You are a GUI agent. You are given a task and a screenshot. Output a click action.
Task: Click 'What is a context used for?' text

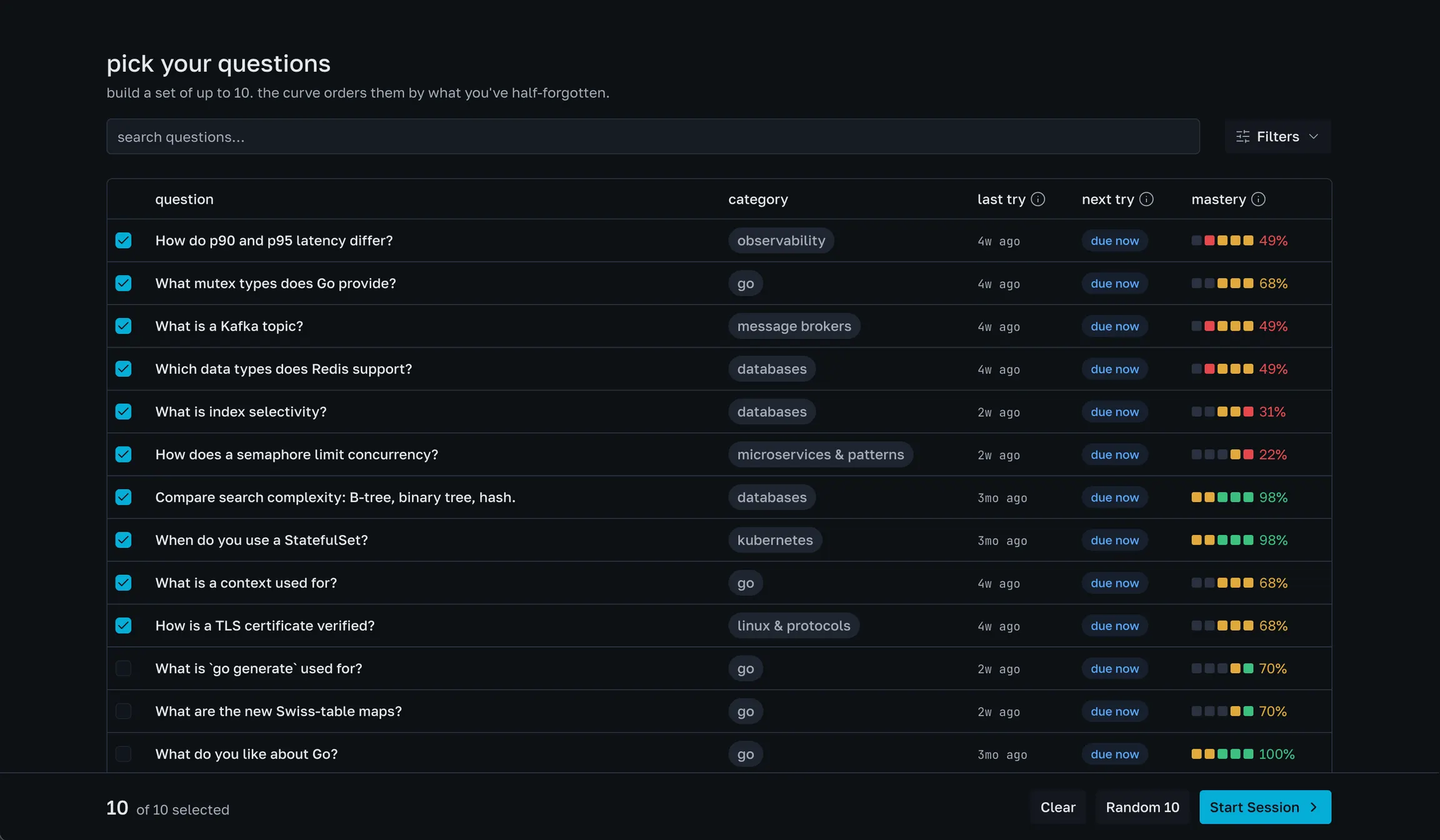[246, 582]
